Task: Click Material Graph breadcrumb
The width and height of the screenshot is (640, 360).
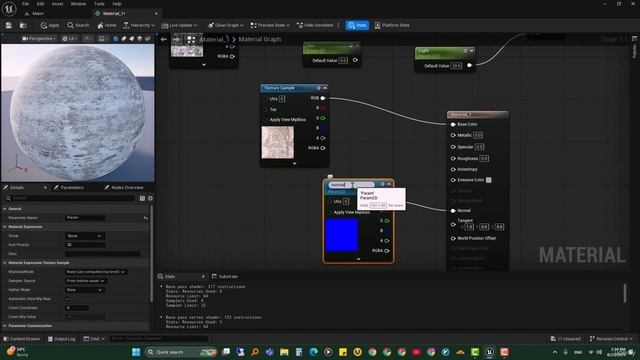Action: pyautogui.click(x=260, y=39)
